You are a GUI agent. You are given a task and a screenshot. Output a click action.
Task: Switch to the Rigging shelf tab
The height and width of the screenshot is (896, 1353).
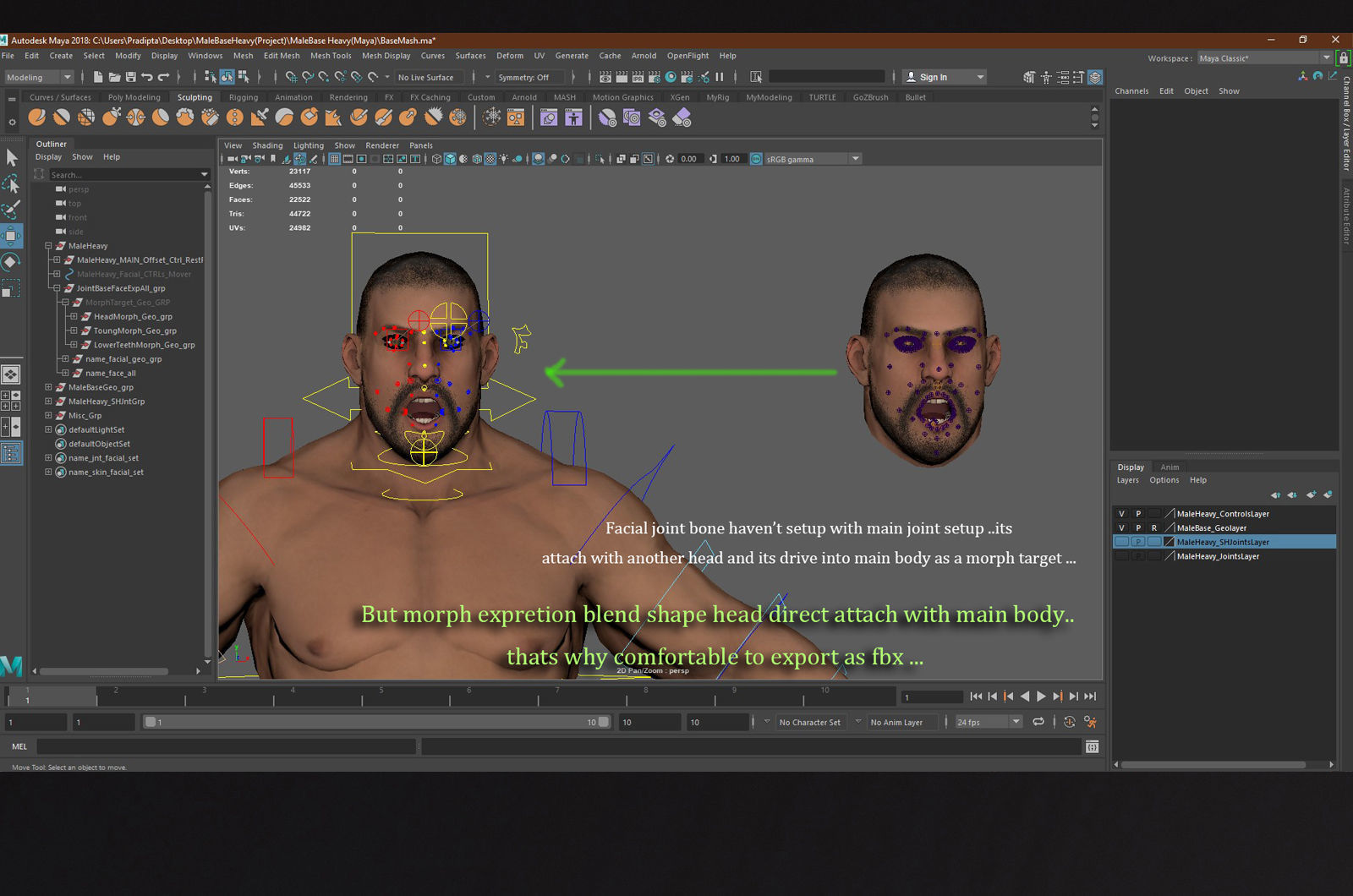[244, 97]
